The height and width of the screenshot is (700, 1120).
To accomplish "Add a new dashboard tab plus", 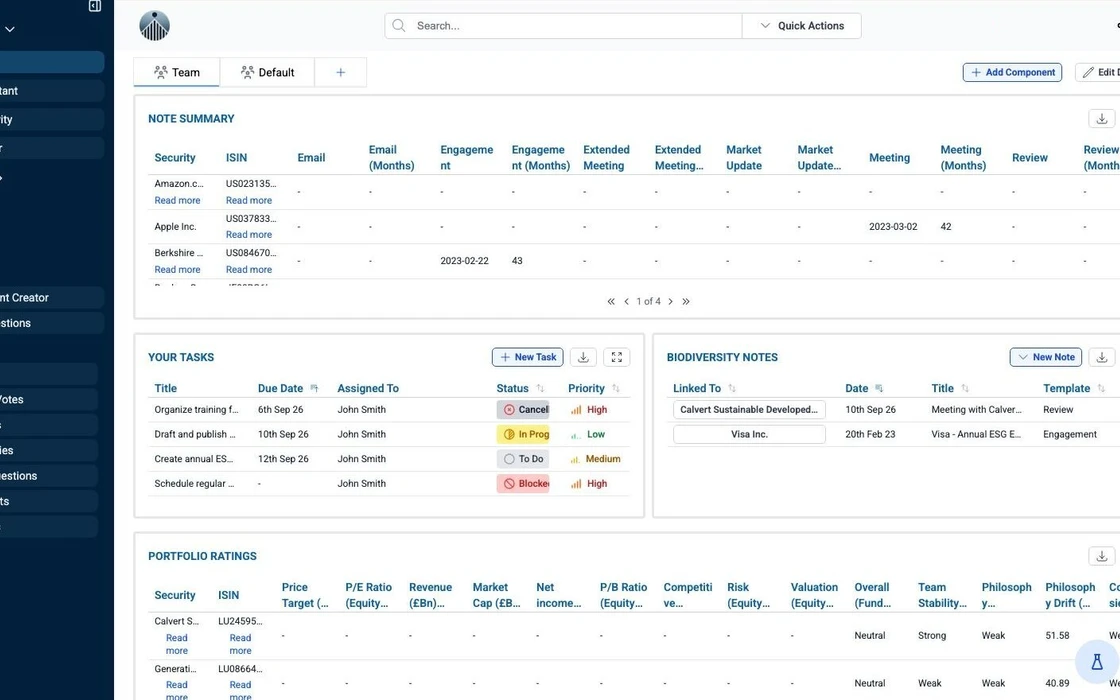I will pyautogui.click(x=341, y=72).
